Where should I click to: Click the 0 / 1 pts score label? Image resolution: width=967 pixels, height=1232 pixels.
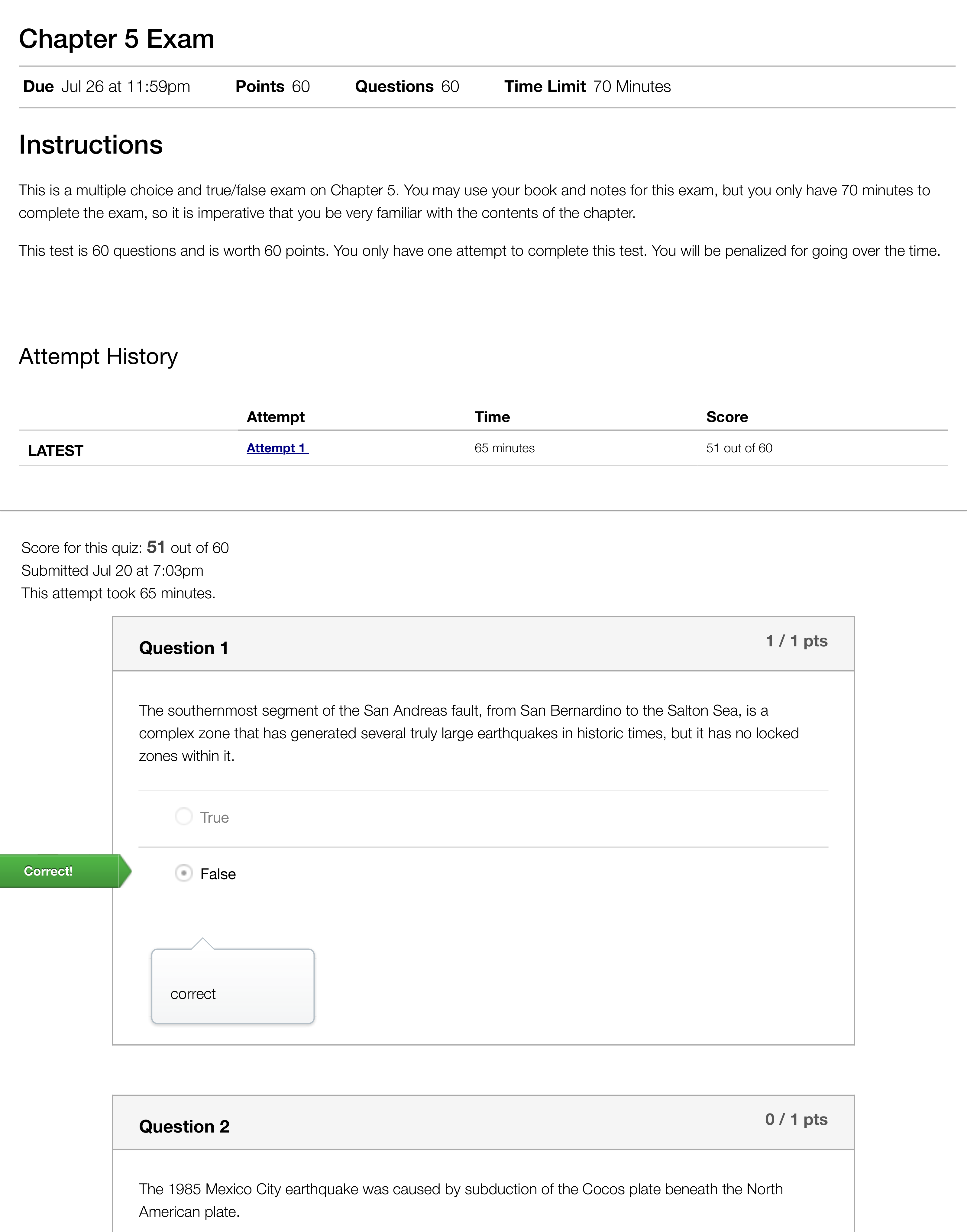click(x=797, y=1119)
